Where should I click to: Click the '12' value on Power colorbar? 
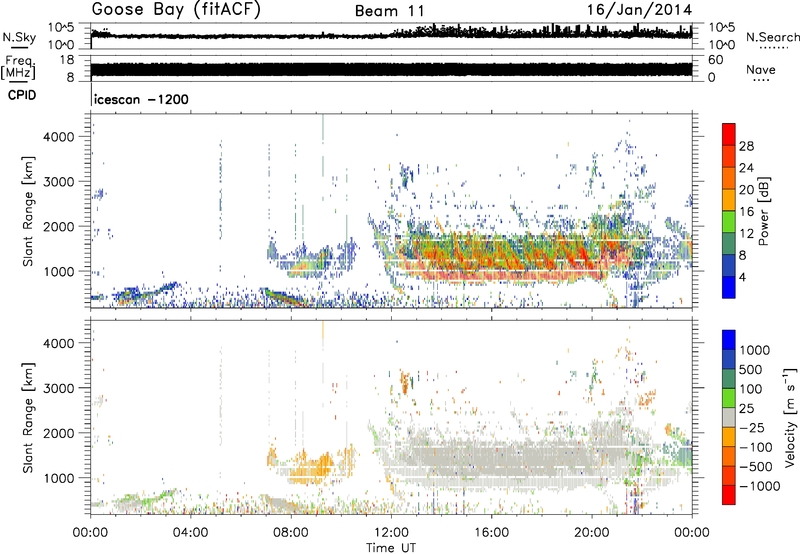pos(746,234)
